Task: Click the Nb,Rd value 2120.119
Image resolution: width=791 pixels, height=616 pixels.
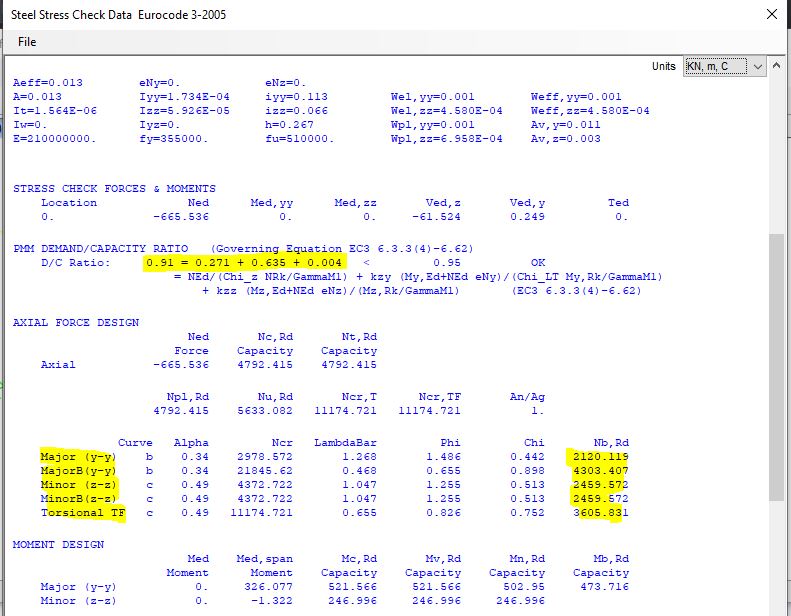Action: point(600,457)
